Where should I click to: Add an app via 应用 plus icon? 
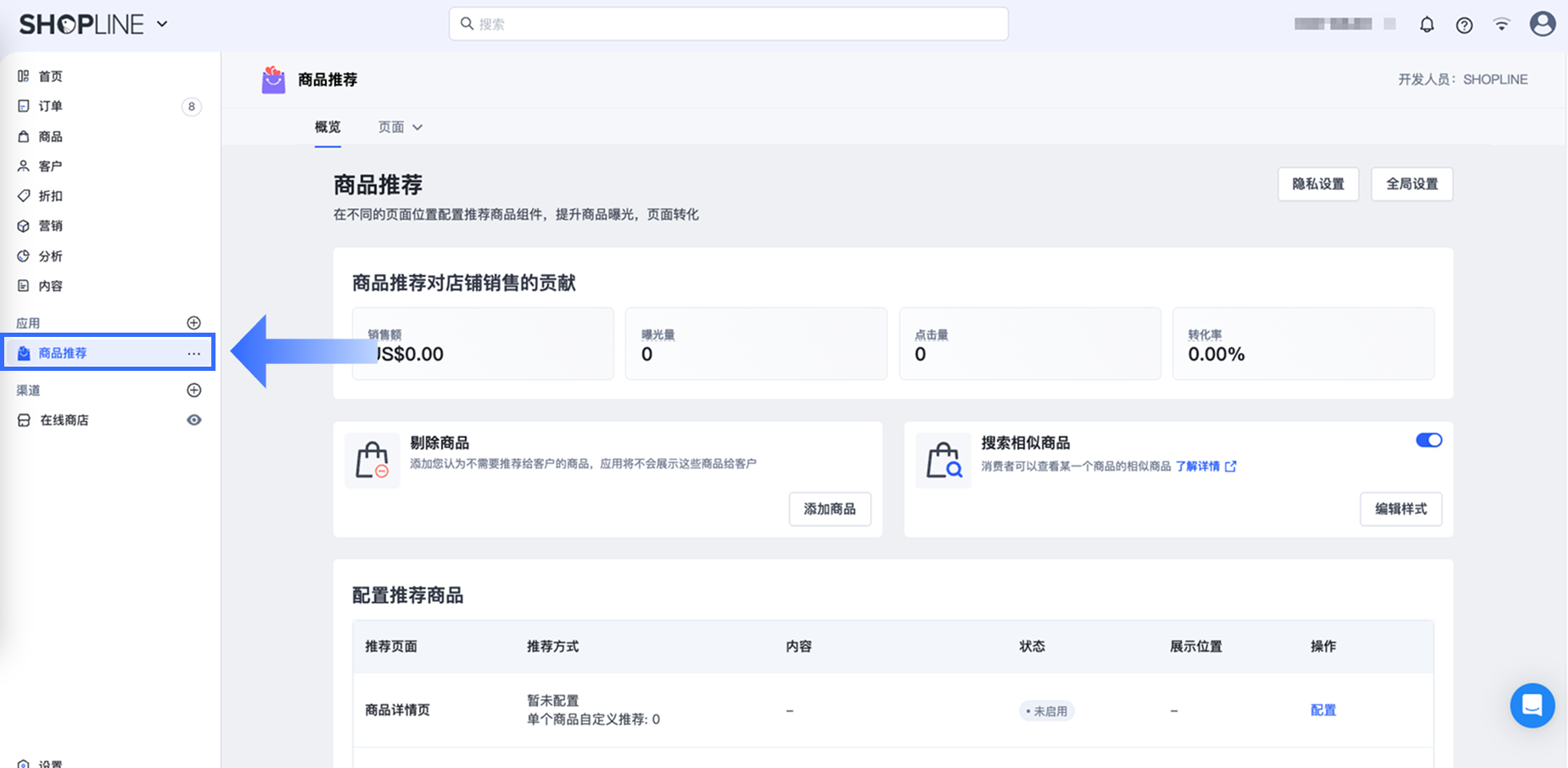coord(193,322)
